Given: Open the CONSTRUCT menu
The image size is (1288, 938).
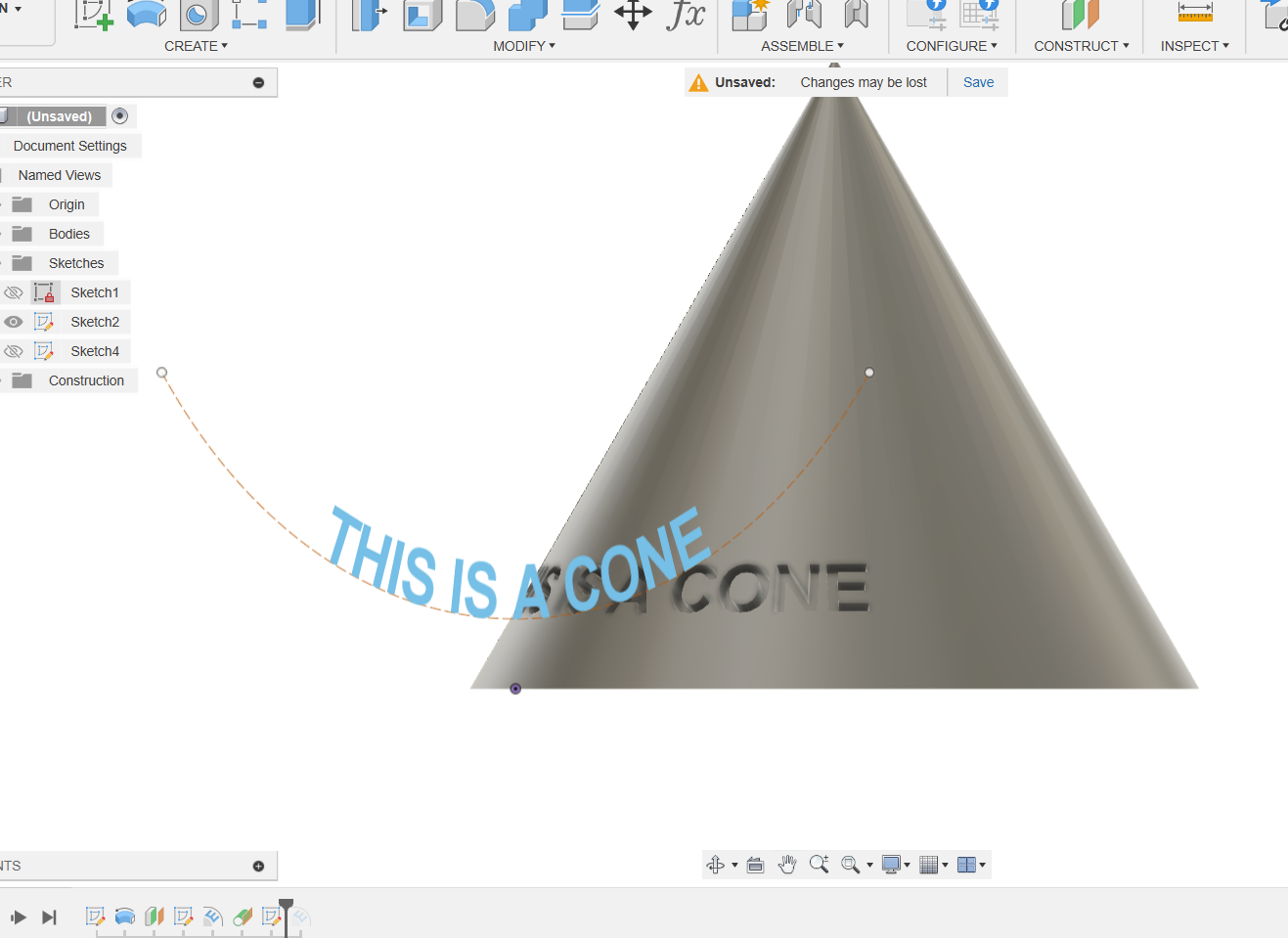Looking at the screenshot, I should tap(1082, 46).
